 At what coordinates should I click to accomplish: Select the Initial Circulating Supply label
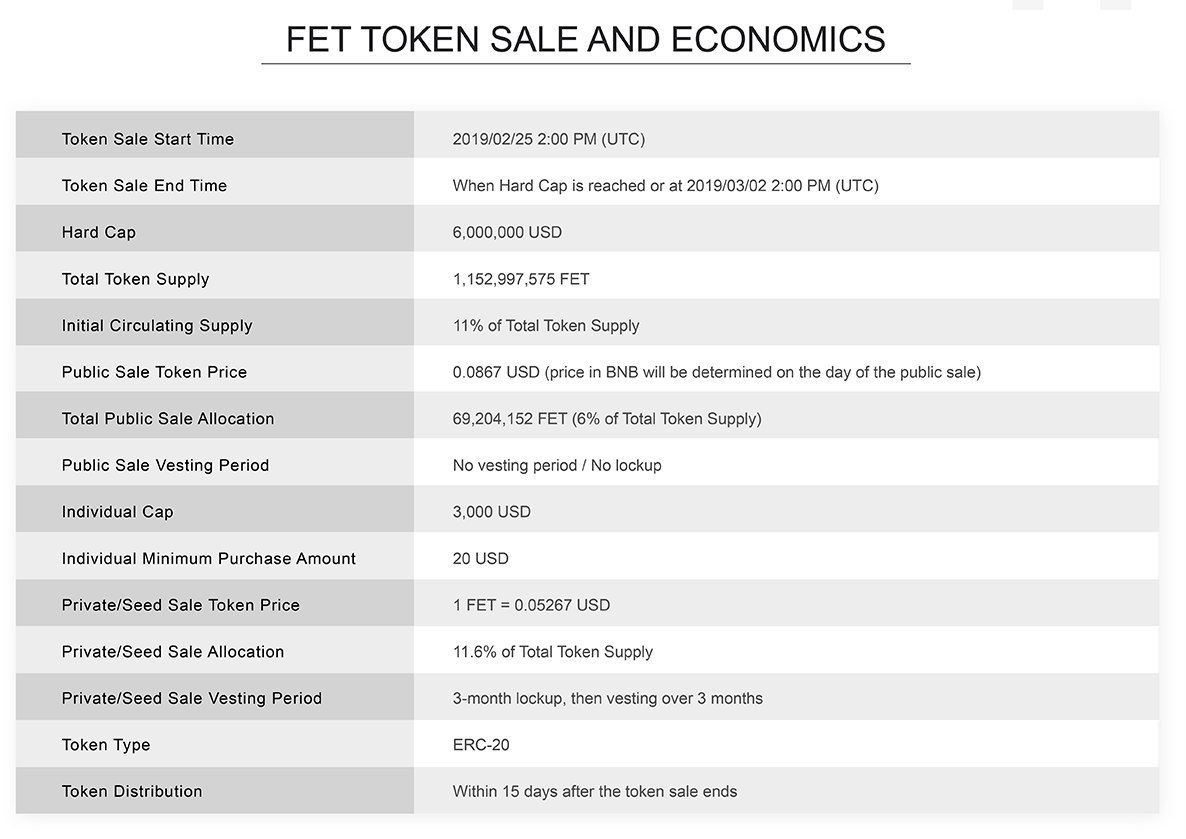click(157, 325)
